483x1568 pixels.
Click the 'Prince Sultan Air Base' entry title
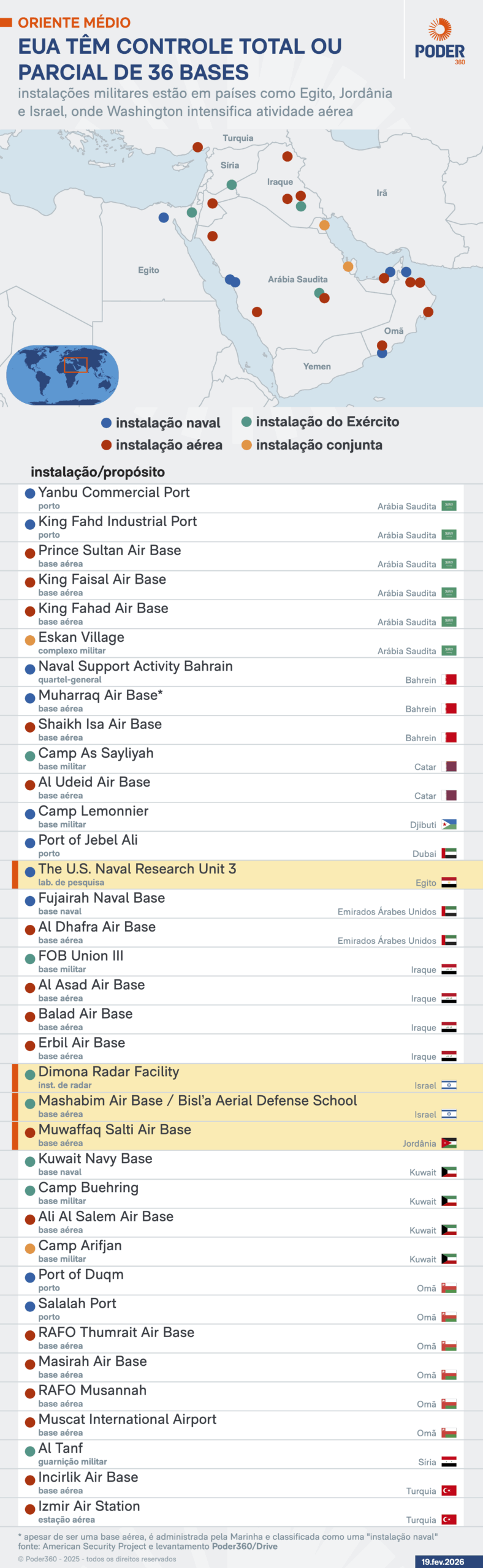110,550
